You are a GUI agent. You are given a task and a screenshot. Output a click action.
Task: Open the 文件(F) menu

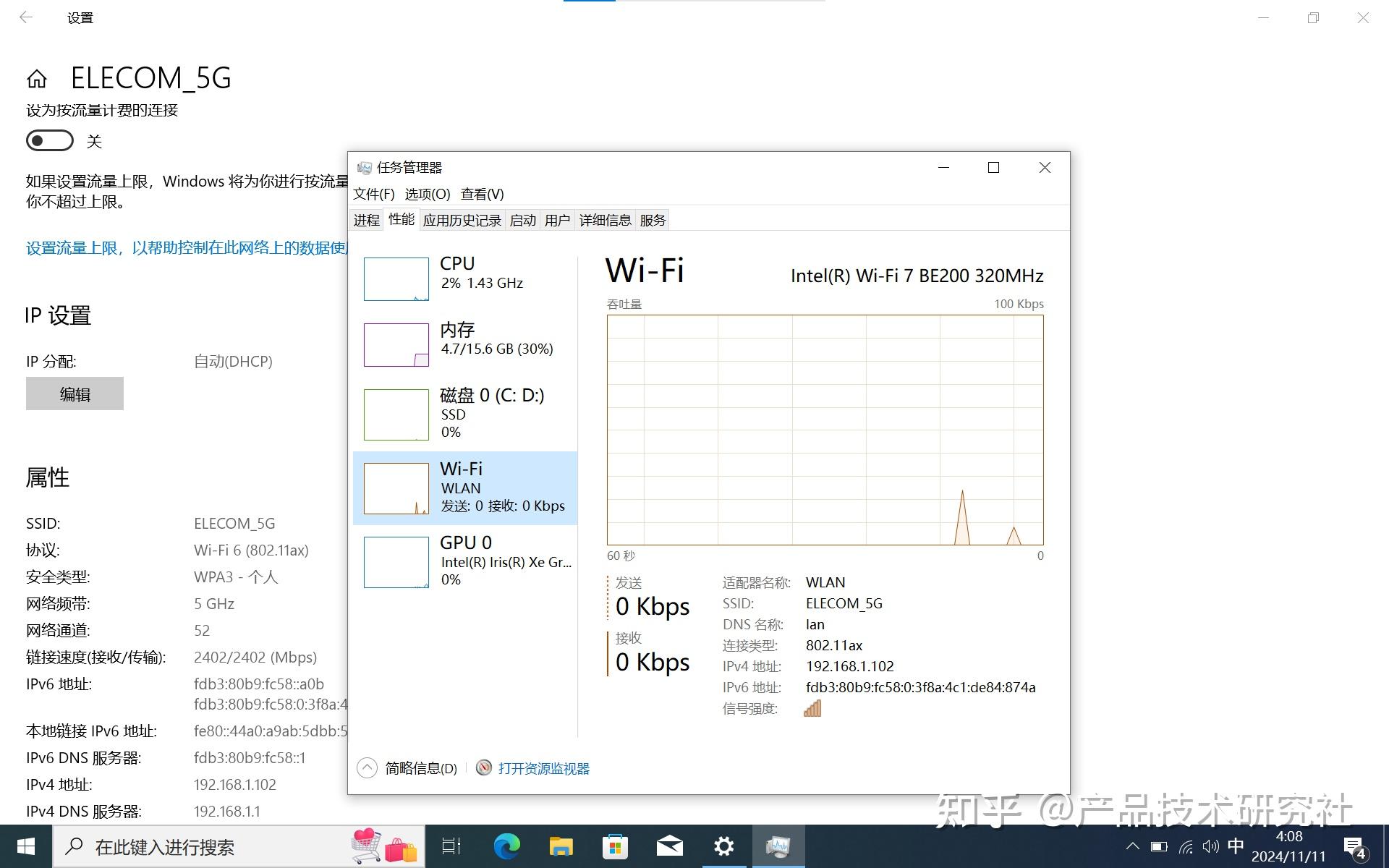tap(376, 194)
